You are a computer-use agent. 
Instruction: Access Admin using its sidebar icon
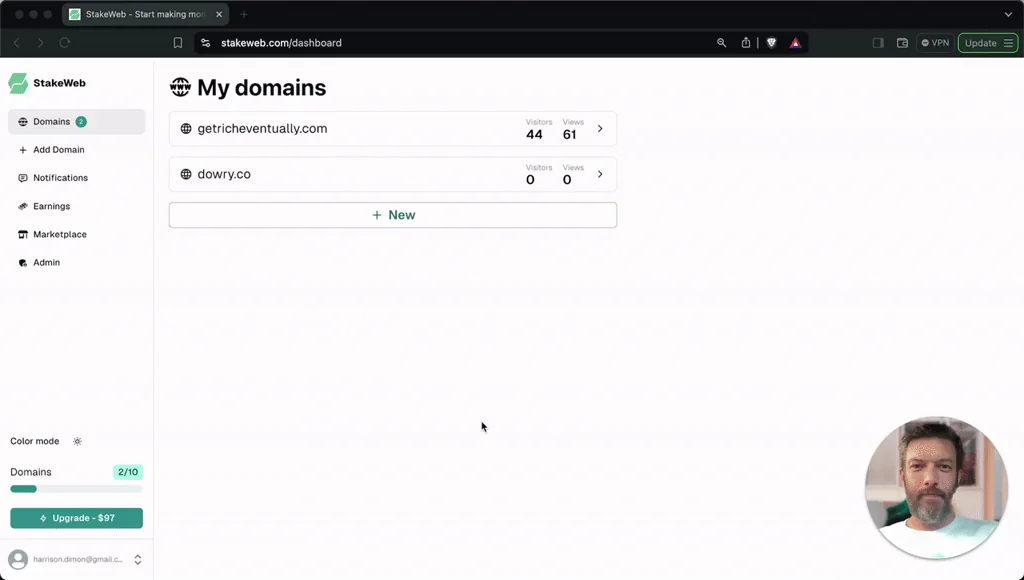click(x=22, y=262)
